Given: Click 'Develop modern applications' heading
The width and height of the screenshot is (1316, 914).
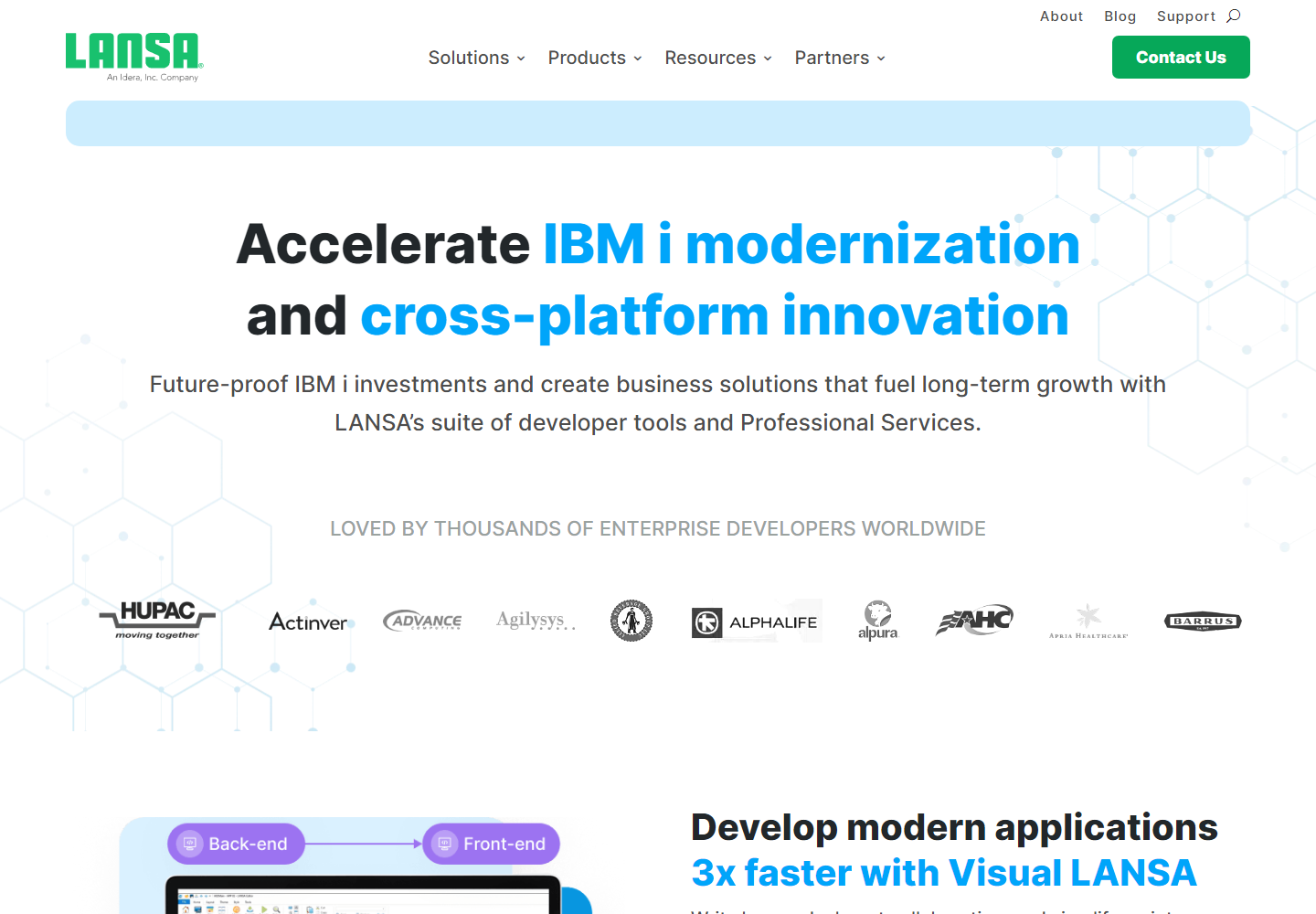Looking at the screenshot, I should point(954,827).
